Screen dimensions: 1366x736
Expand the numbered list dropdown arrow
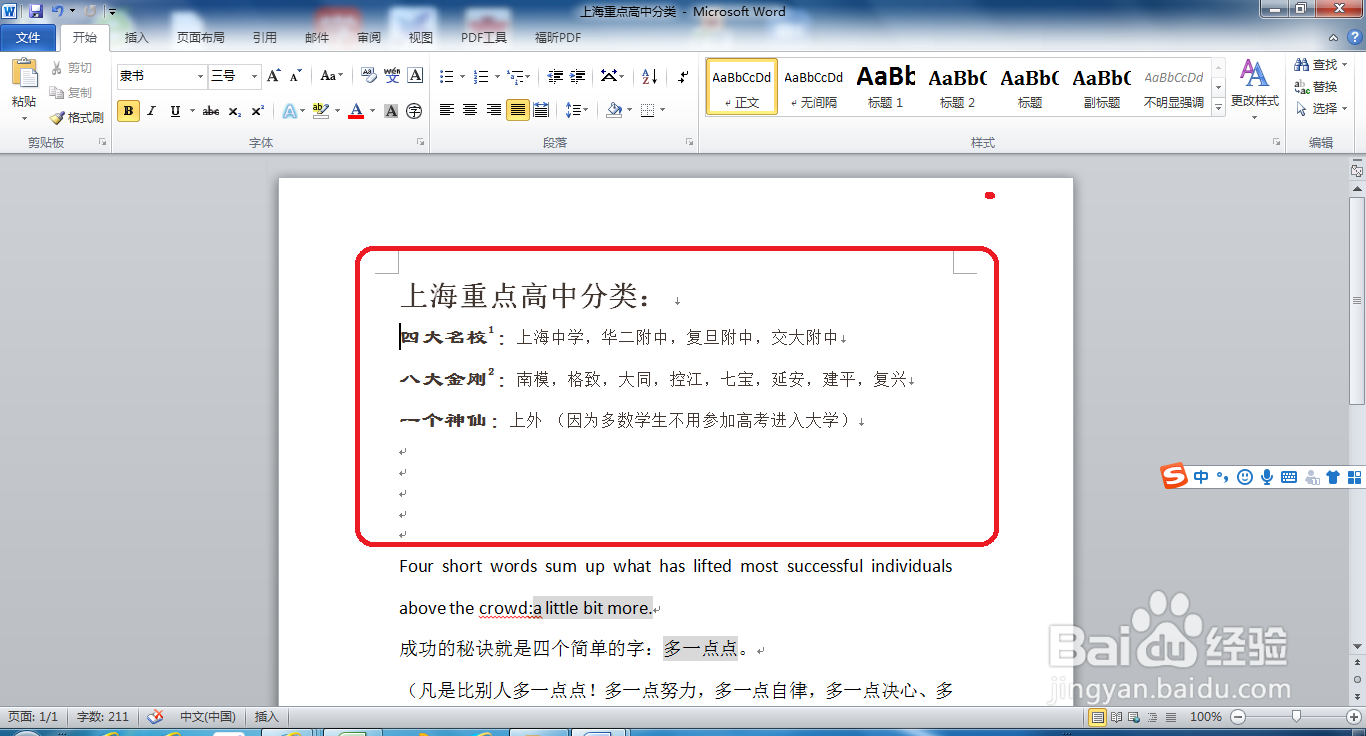pos(496,76)
